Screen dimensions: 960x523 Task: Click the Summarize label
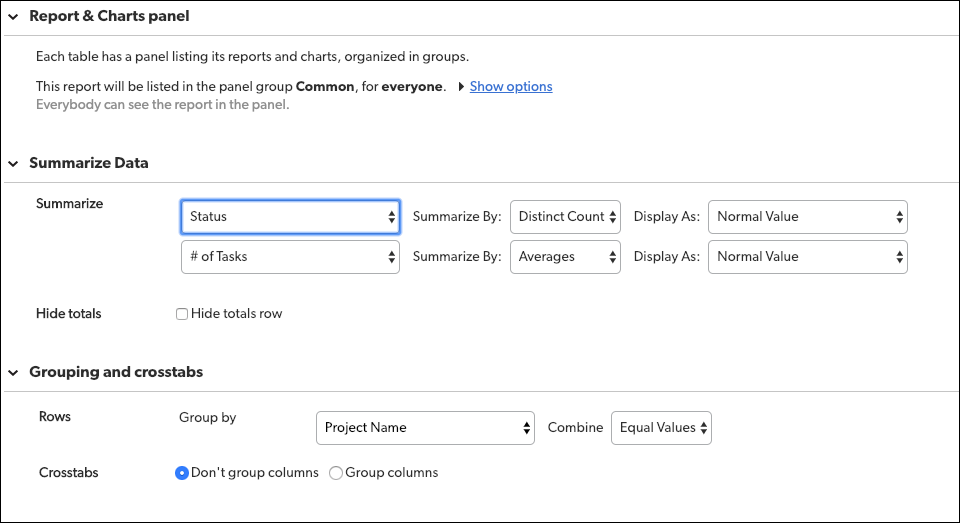(x=69, y=203)
